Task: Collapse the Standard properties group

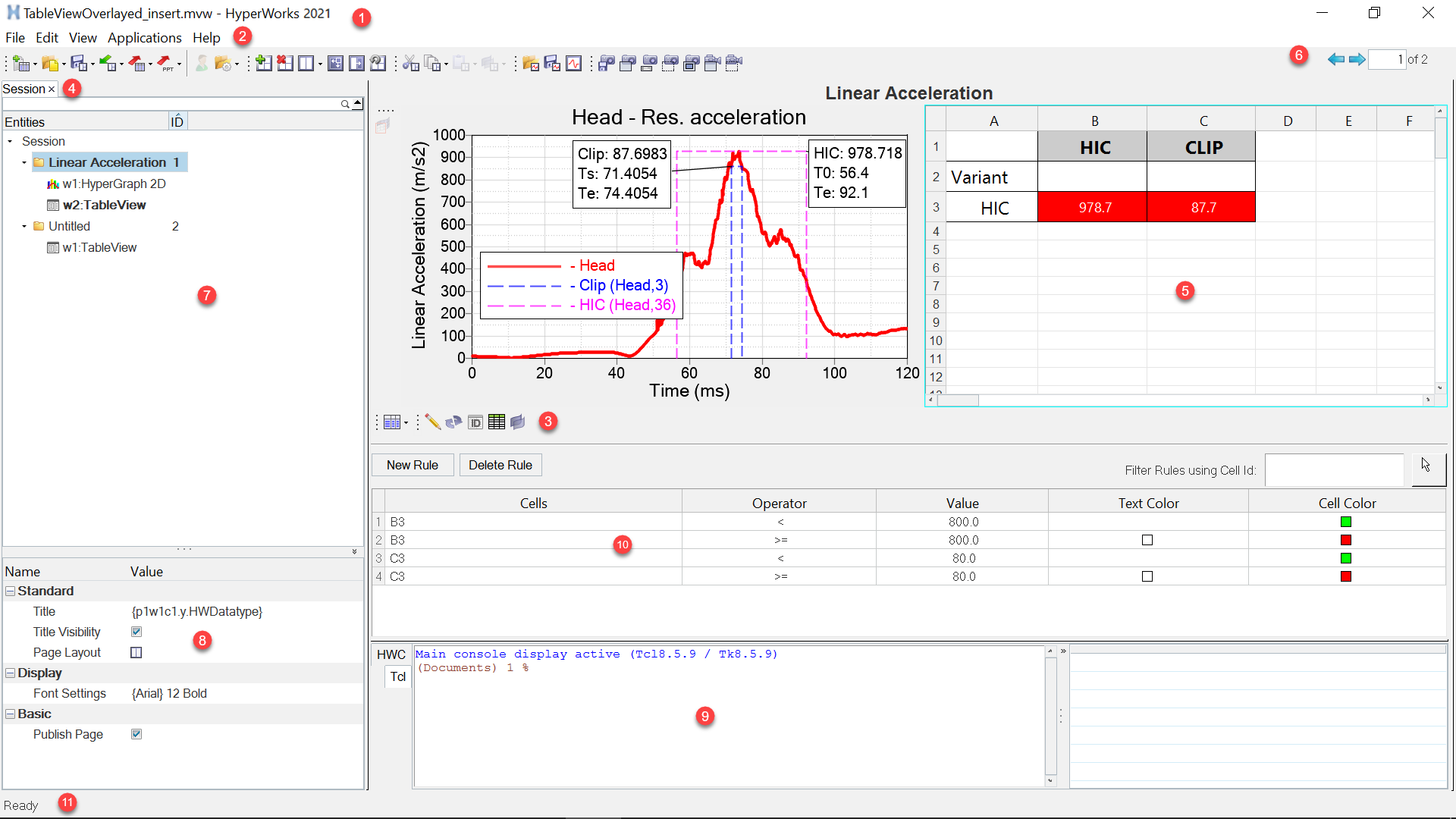Action: (11, 591)
